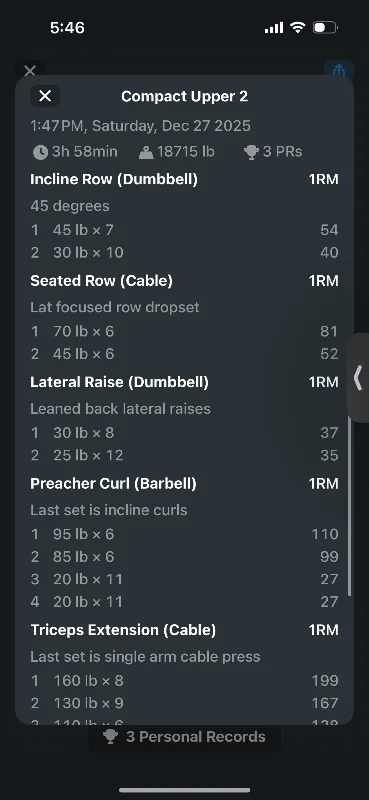Select Triceps Extension (Cable) heading

[123, 630]
